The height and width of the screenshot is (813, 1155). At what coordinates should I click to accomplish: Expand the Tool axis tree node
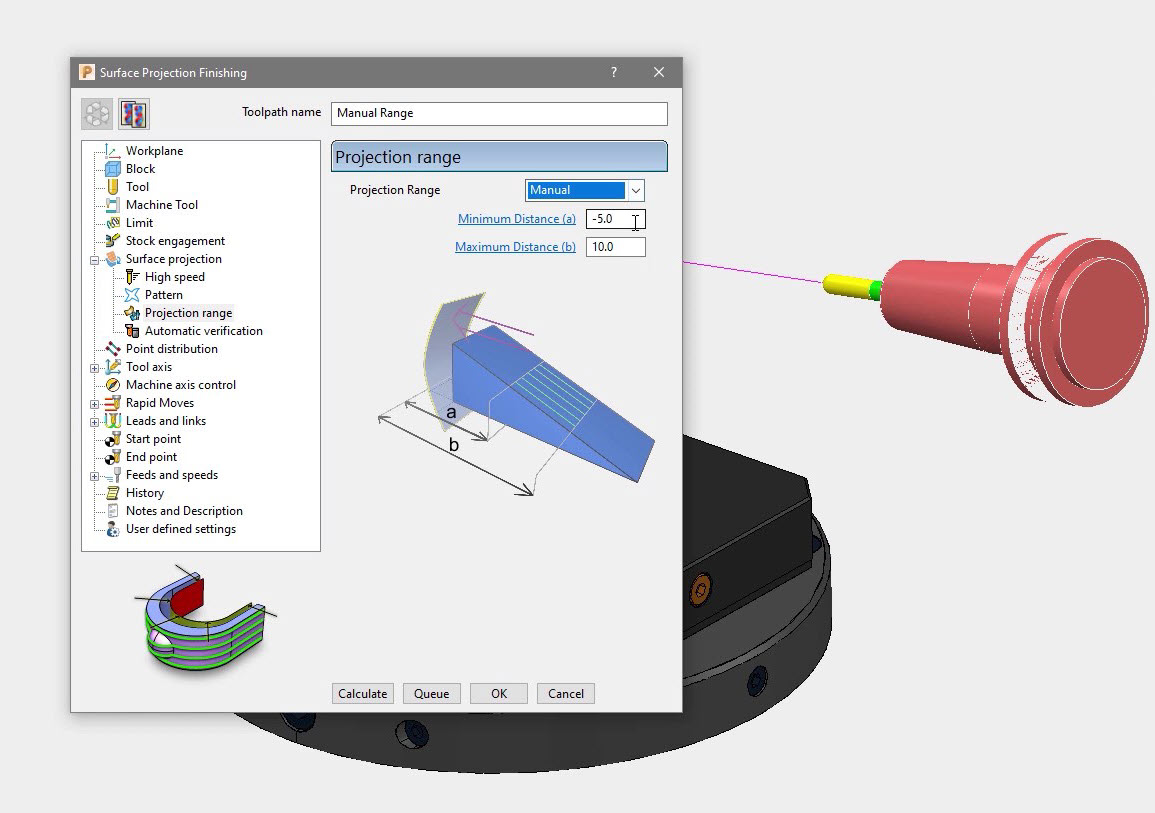coord(93,367)
